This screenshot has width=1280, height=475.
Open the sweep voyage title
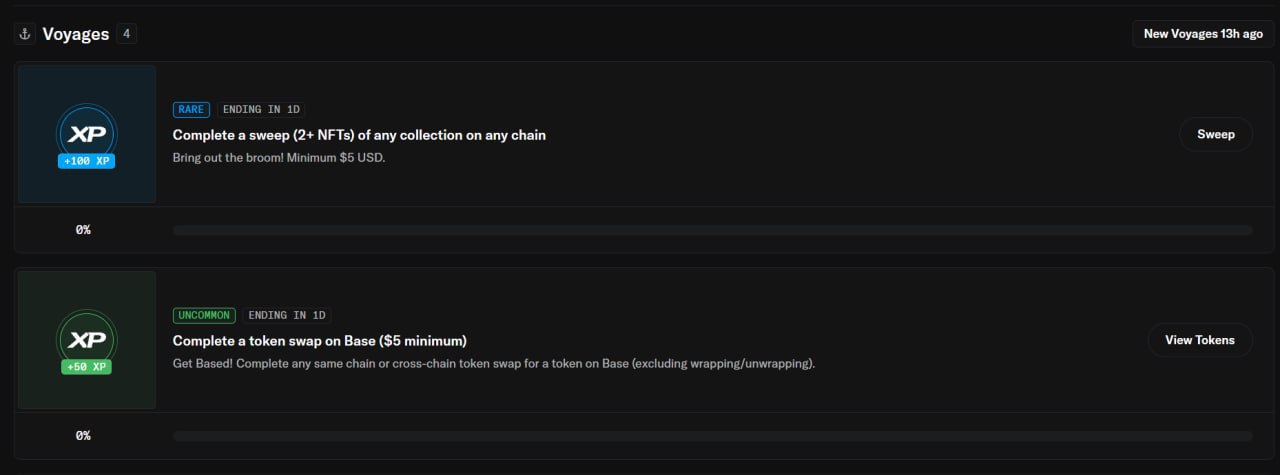coord(359,135)
